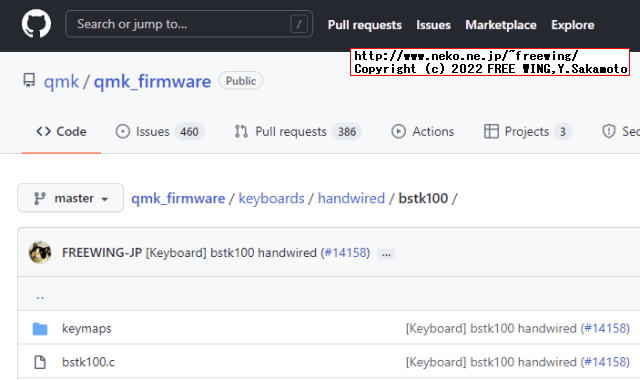Switch to the repository Pull requests tab
Screen dimensions: 640x380
pyautogui.click(x=298, y=131)
